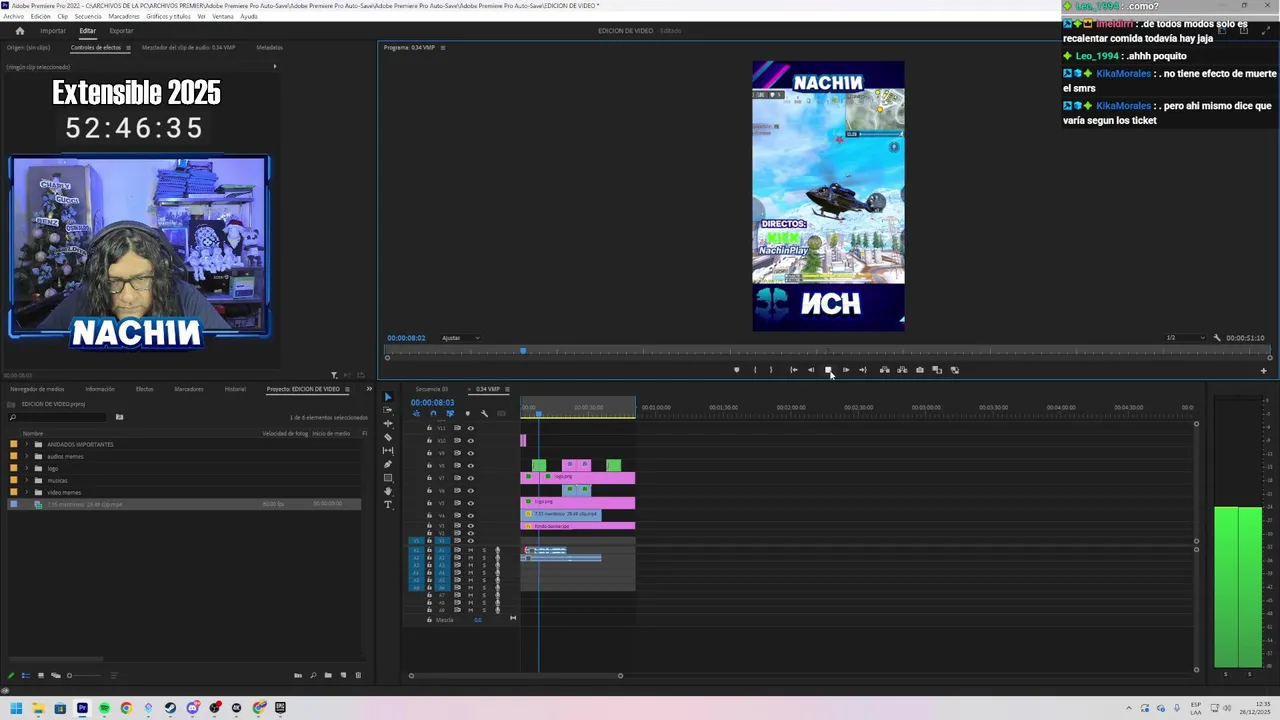Switch Project panel to list view
This screenshot has height=720, width=1280.
[x=26, y=675]
